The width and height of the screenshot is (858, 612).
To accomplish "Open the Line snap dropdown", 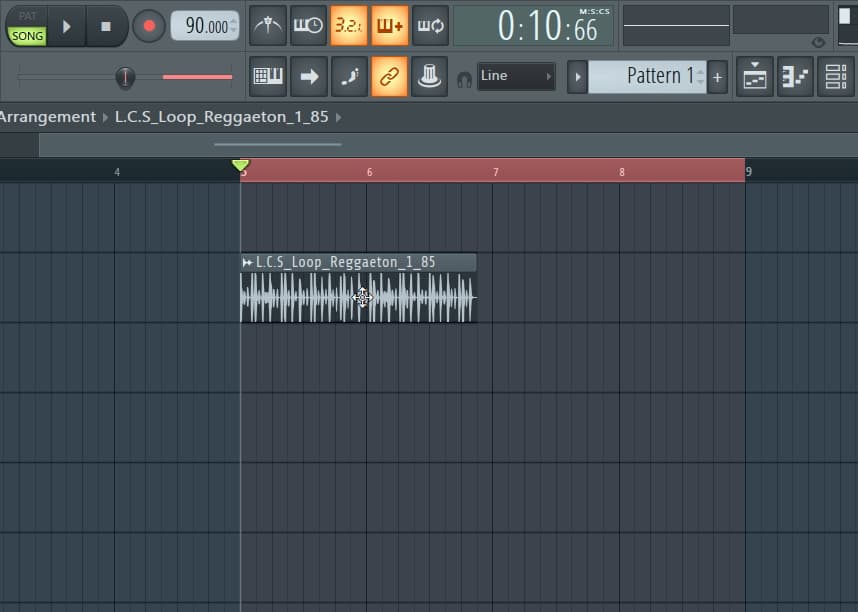I will click(x=516, y=76).
